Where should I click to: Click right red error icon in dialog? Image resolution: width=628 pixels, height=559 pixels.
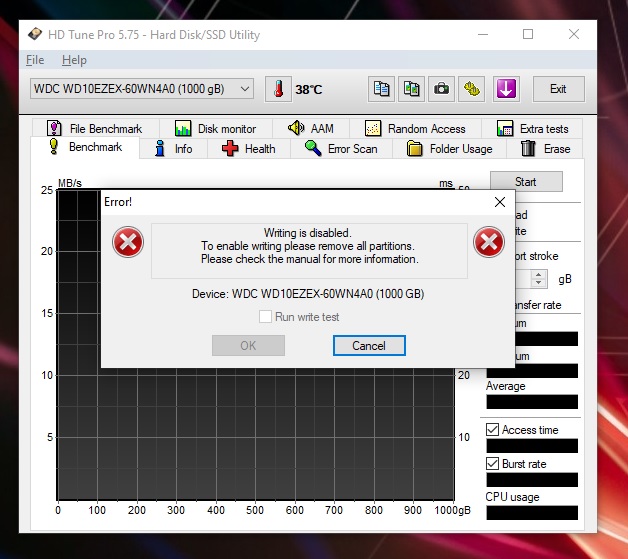pyautogui.click(x=489, y=242)
